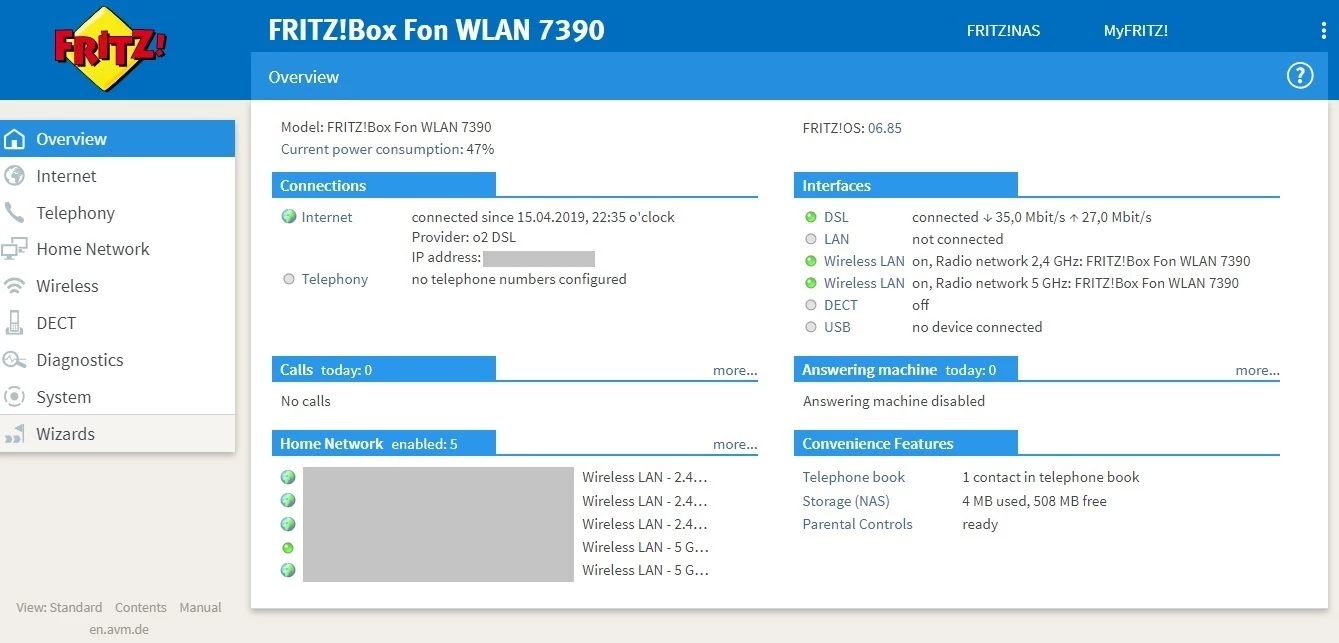Click the Diagnostics icon
The image size is (1339, 643).
click(x=15, y=360)
